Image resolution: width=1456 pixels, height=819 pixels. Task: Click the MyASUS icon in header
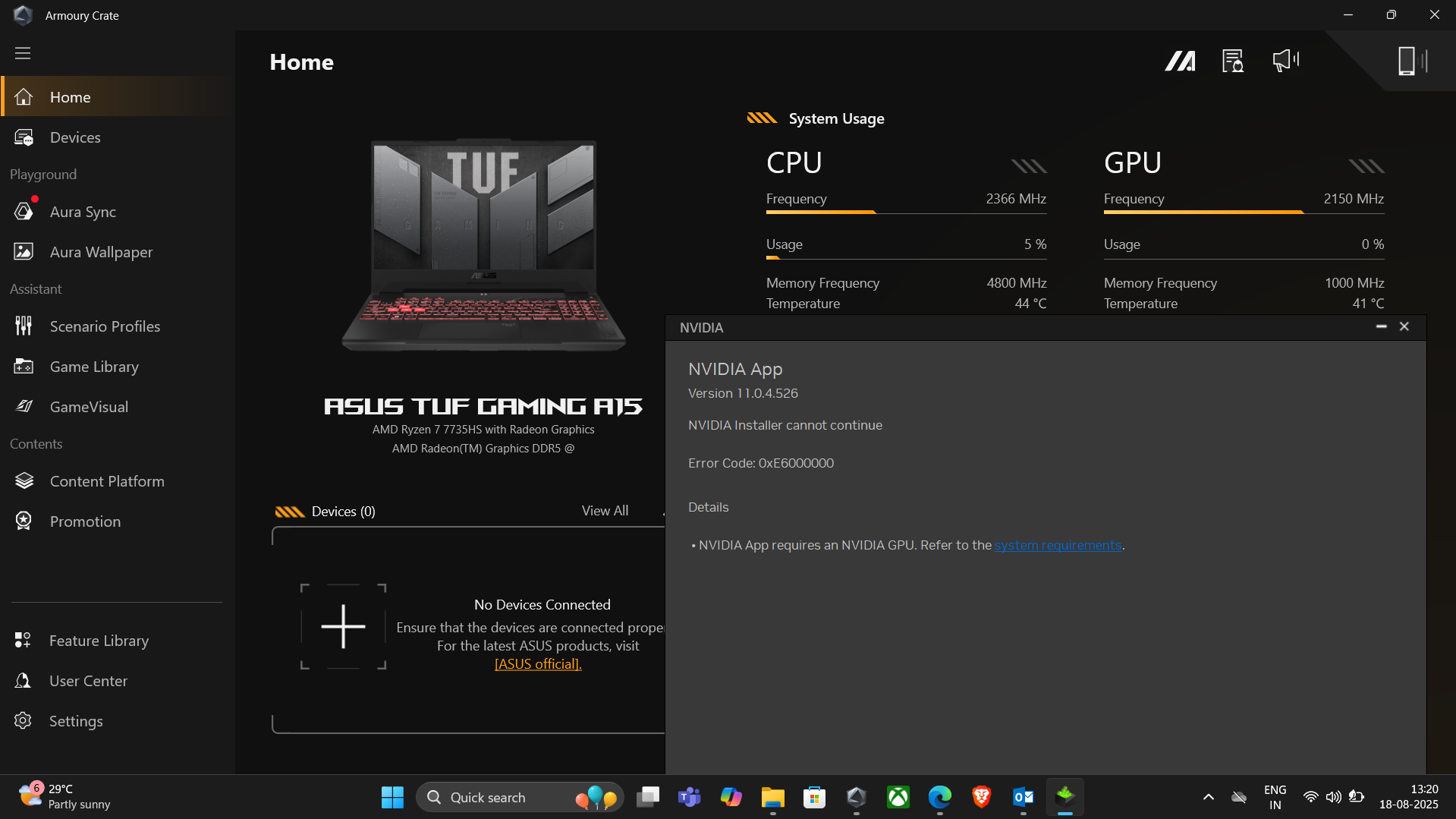[1180, 61]
